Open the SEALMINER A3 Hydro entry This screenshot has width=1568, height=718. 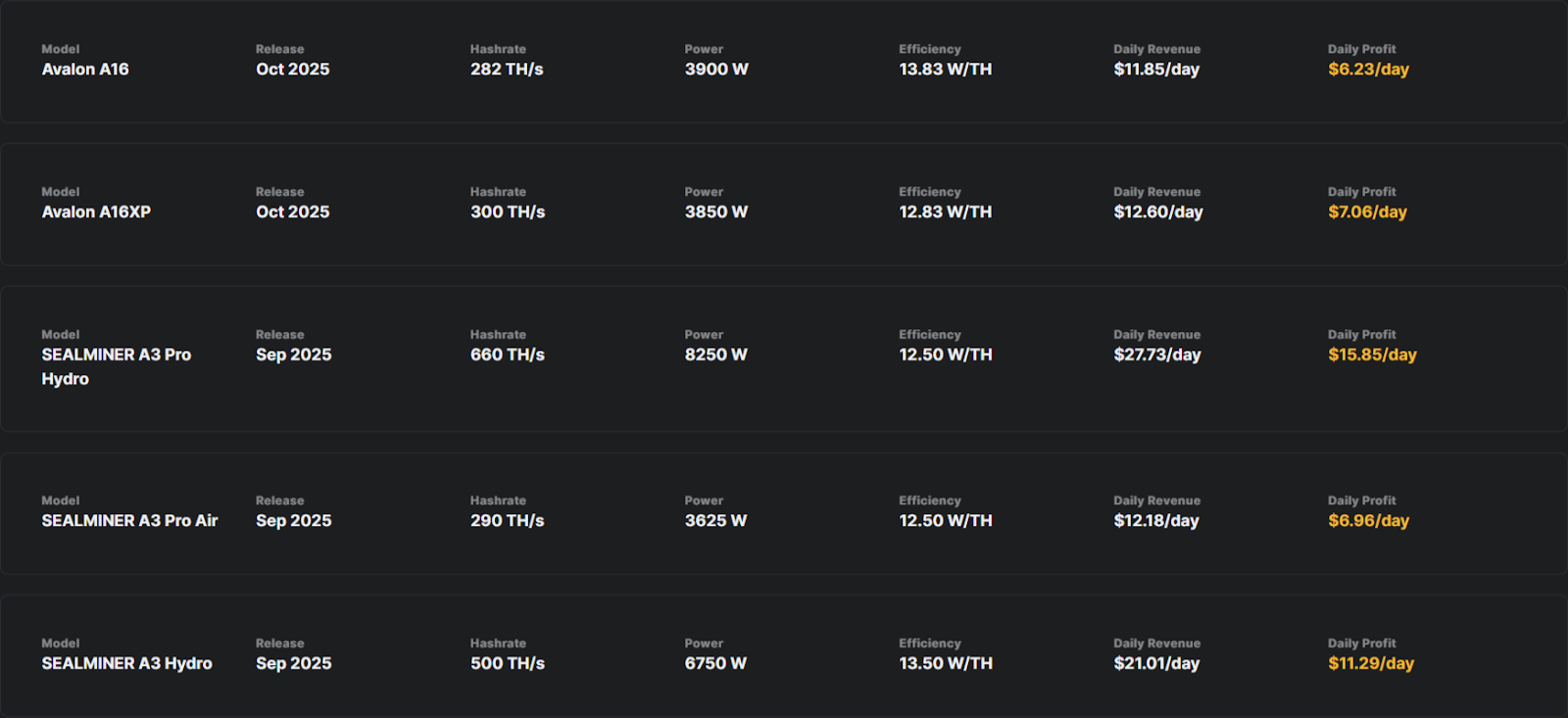coord(126,664)
